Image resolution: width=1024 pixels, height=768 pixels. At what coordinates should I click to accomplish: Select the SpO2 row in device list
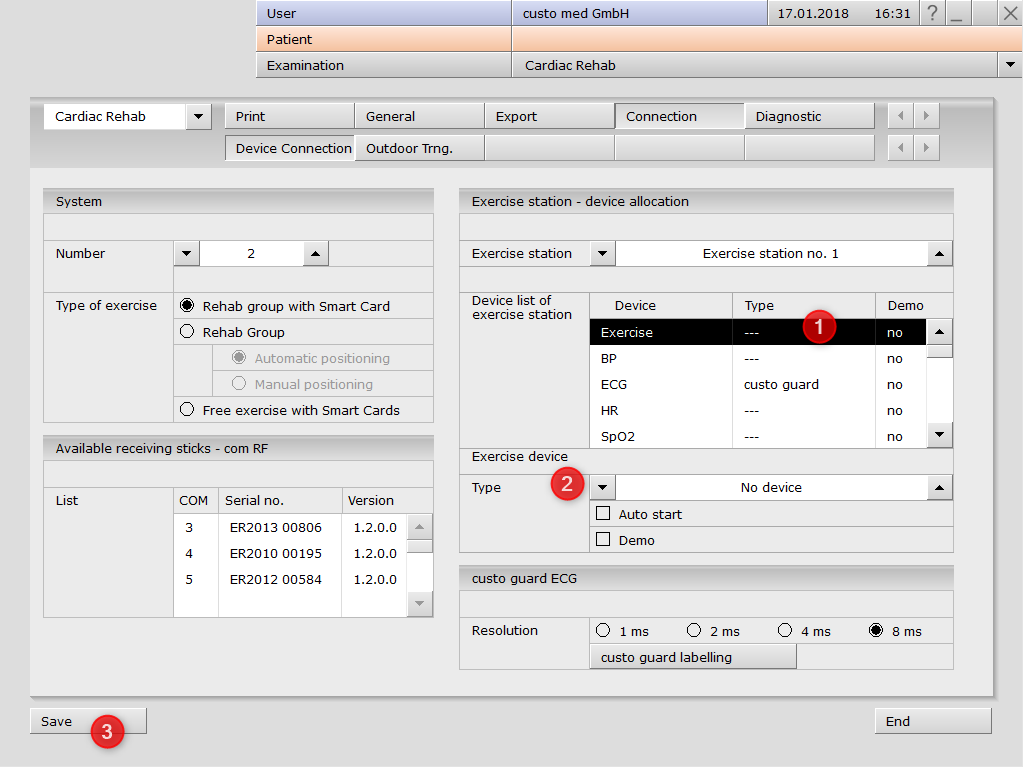(x=758, y=436)
